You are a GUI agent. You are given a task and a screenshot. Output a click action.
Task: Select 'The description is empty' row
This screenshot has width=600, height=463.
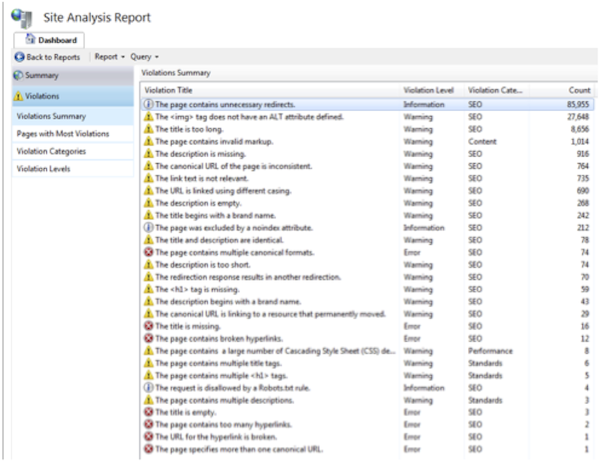(x=368, y=203)
